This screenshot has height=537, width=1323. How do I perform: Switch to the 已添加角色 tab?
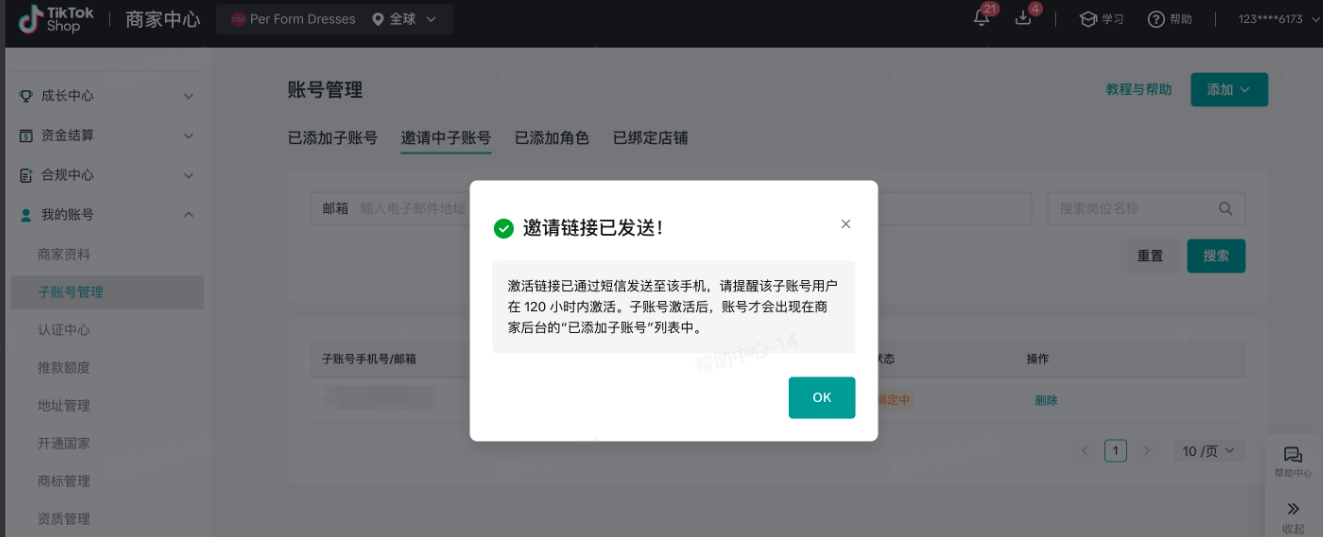point(552,138)
